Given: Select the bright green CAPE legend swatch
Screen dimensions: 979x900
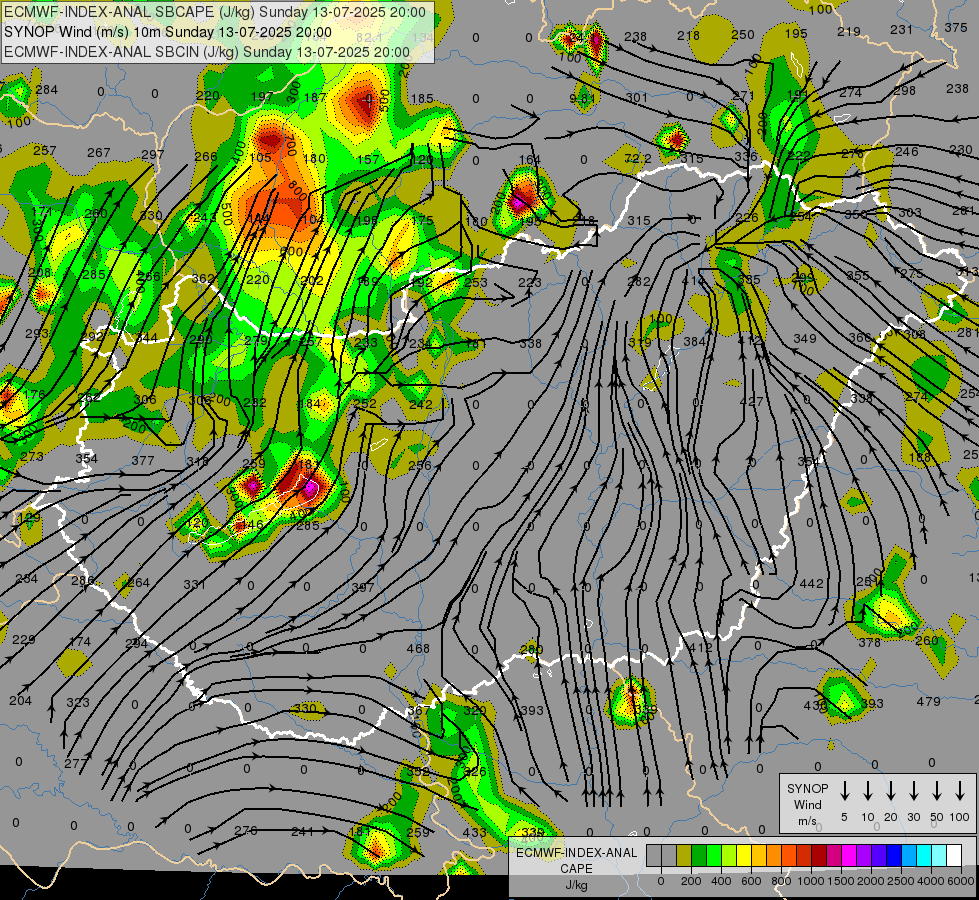Looking at the screenshot, I should click(x=714, y=856).
